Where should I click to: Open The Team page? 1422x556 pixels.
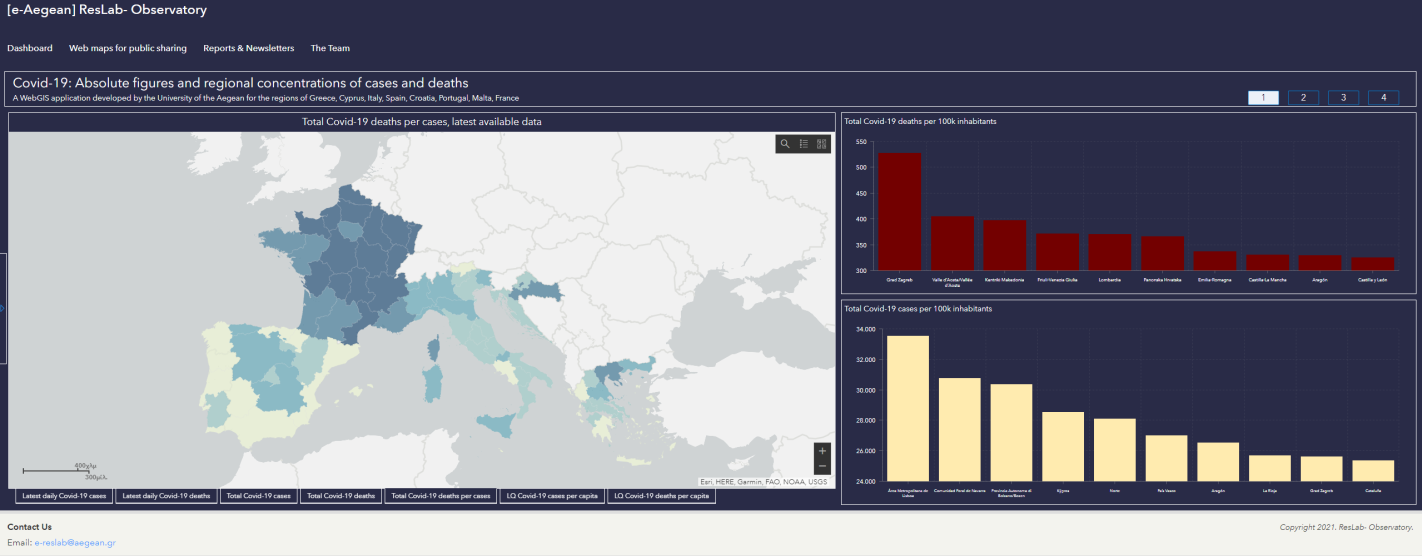click(330, 48)
